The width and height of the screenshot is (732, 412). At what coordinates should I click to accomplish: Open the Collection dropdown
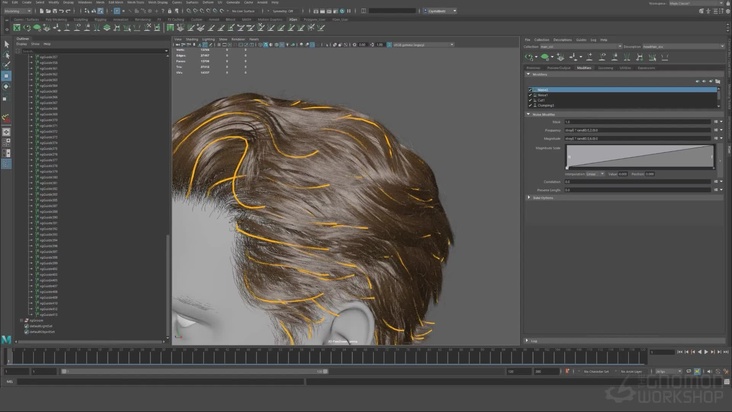(x=581, y=47)
